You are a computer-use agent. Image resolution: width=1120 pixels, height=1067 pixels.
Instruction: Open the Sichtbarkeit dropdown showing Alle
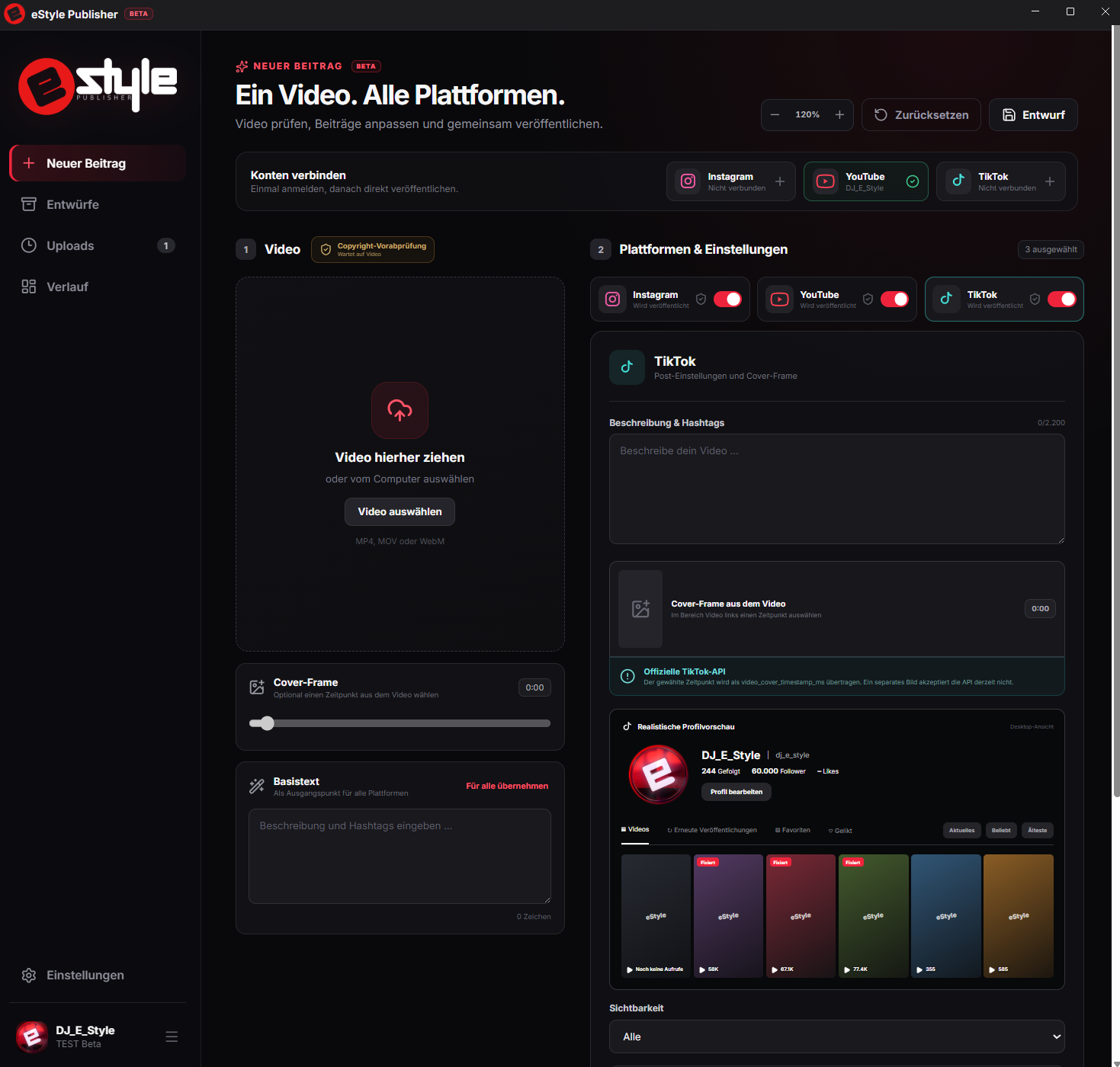tap(837, 1037)
